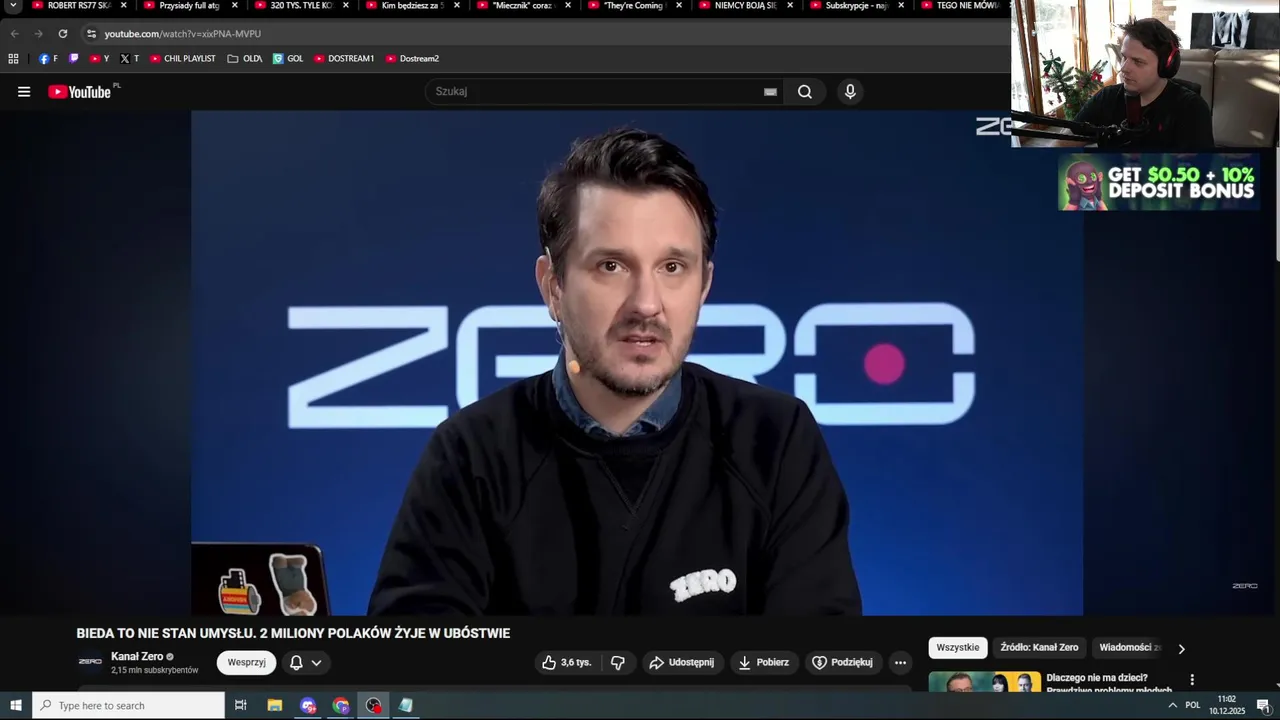Image resolution: width=1280 pixels, height=720 pixels.
Task: Show hidden system tray icons
Action: (1172, 706)
